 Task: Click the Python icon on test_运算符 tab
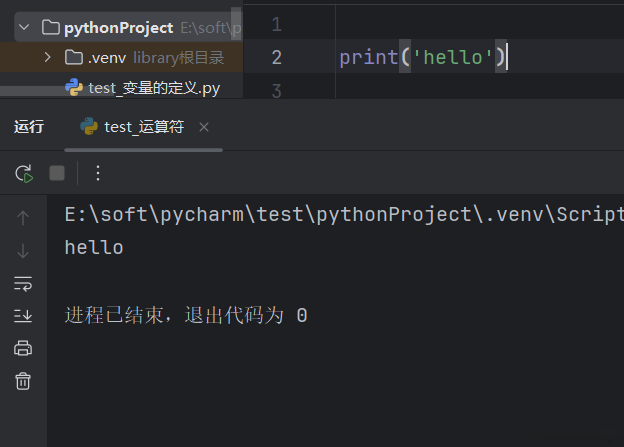tap(89, 127)
